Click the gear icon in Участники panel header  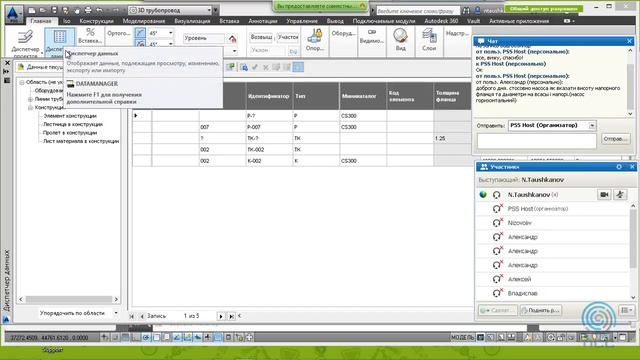click(619, 167)
